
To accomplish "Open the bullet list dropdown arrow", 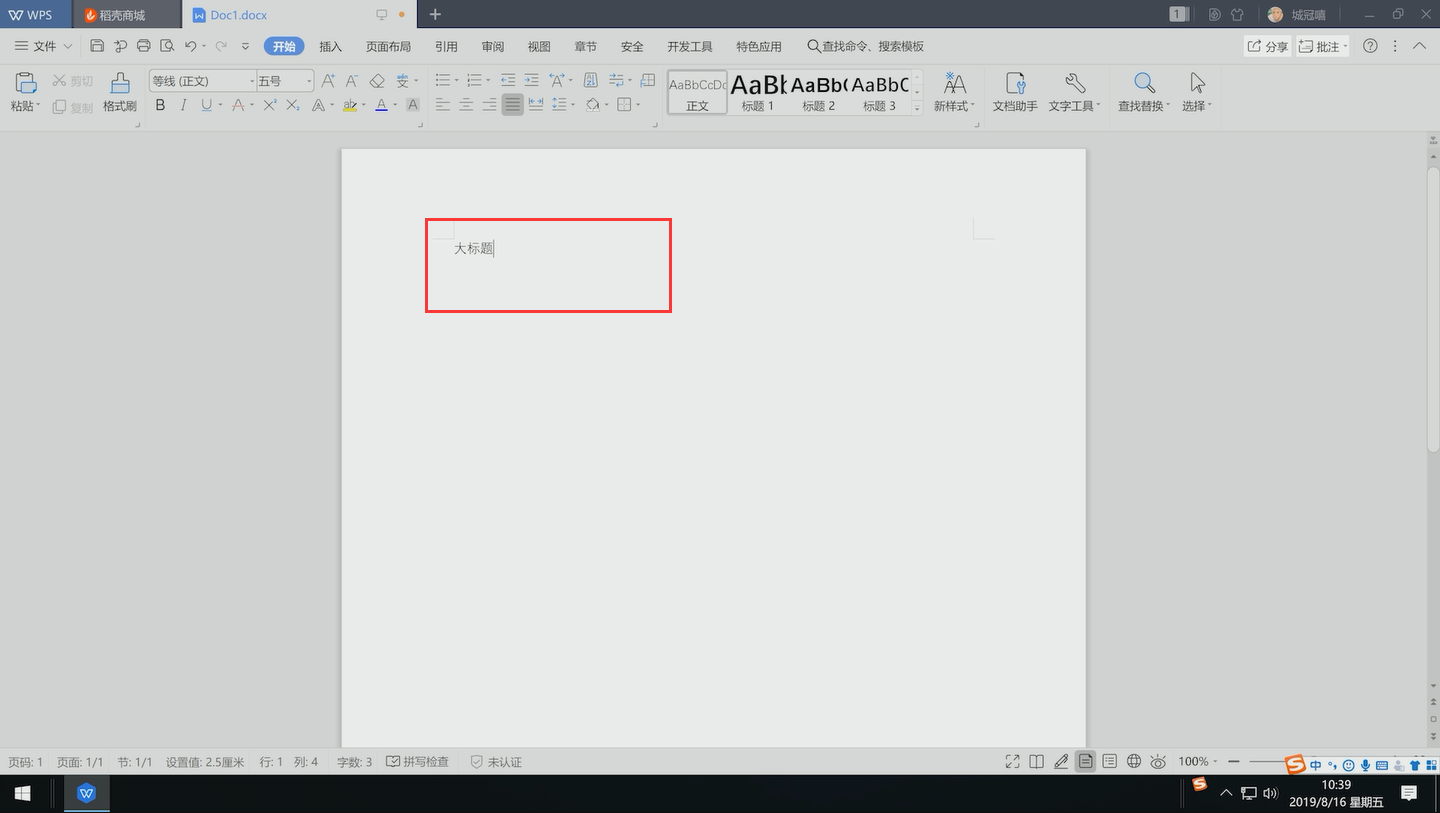I will pos(457,81).
